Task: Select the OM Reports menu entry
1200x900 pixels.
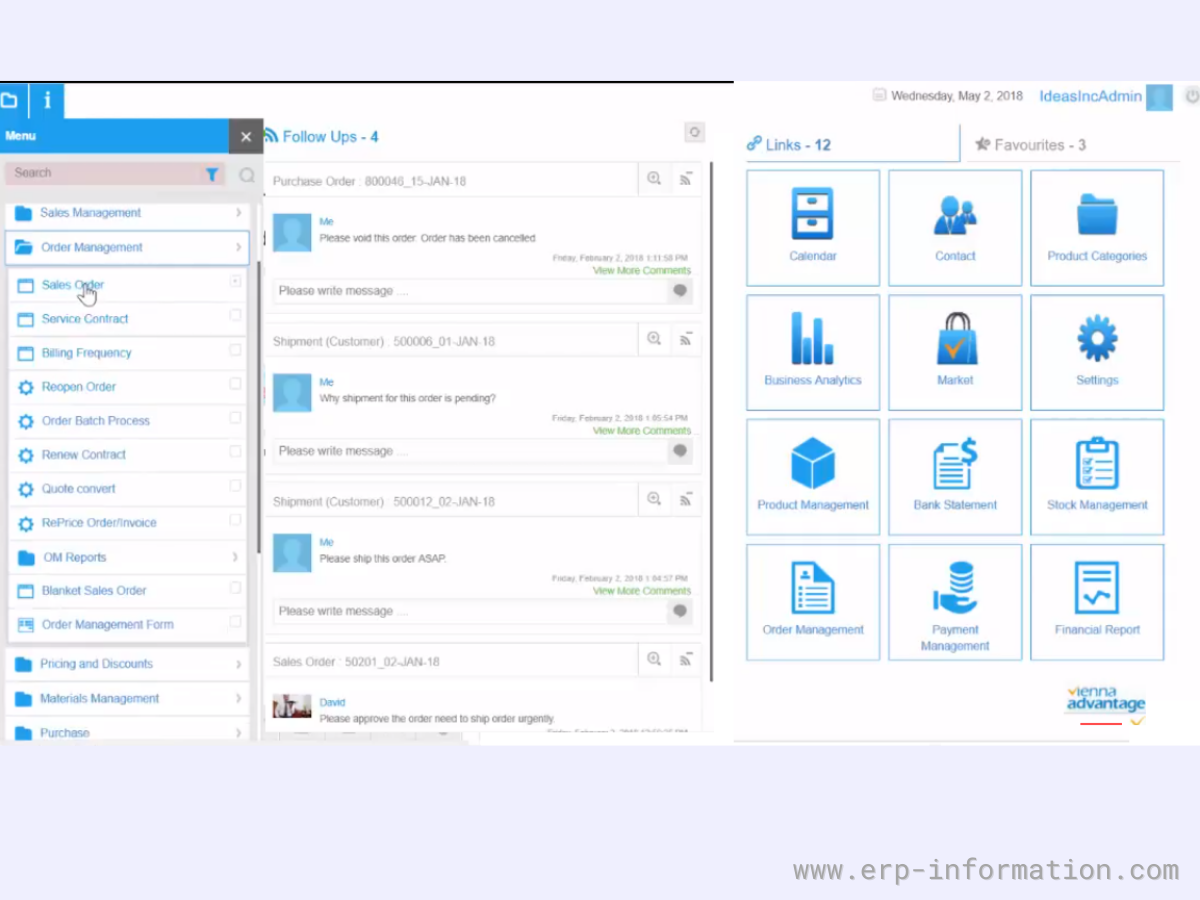Action: coord(74,557)
